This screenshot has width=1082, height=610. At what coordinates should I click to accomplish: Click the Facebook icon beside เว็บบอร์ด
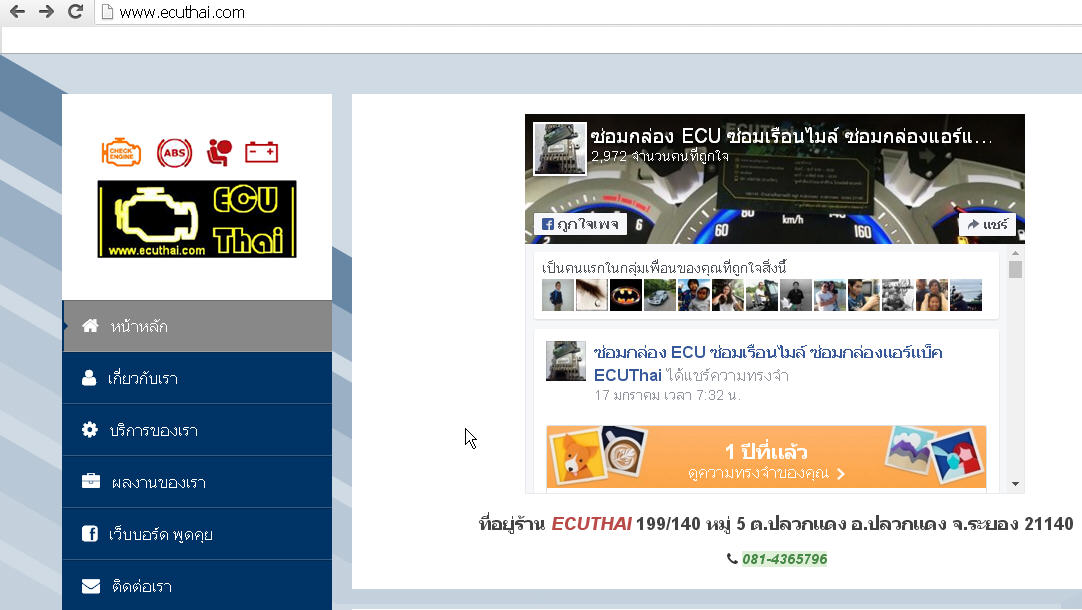[90, 533]
